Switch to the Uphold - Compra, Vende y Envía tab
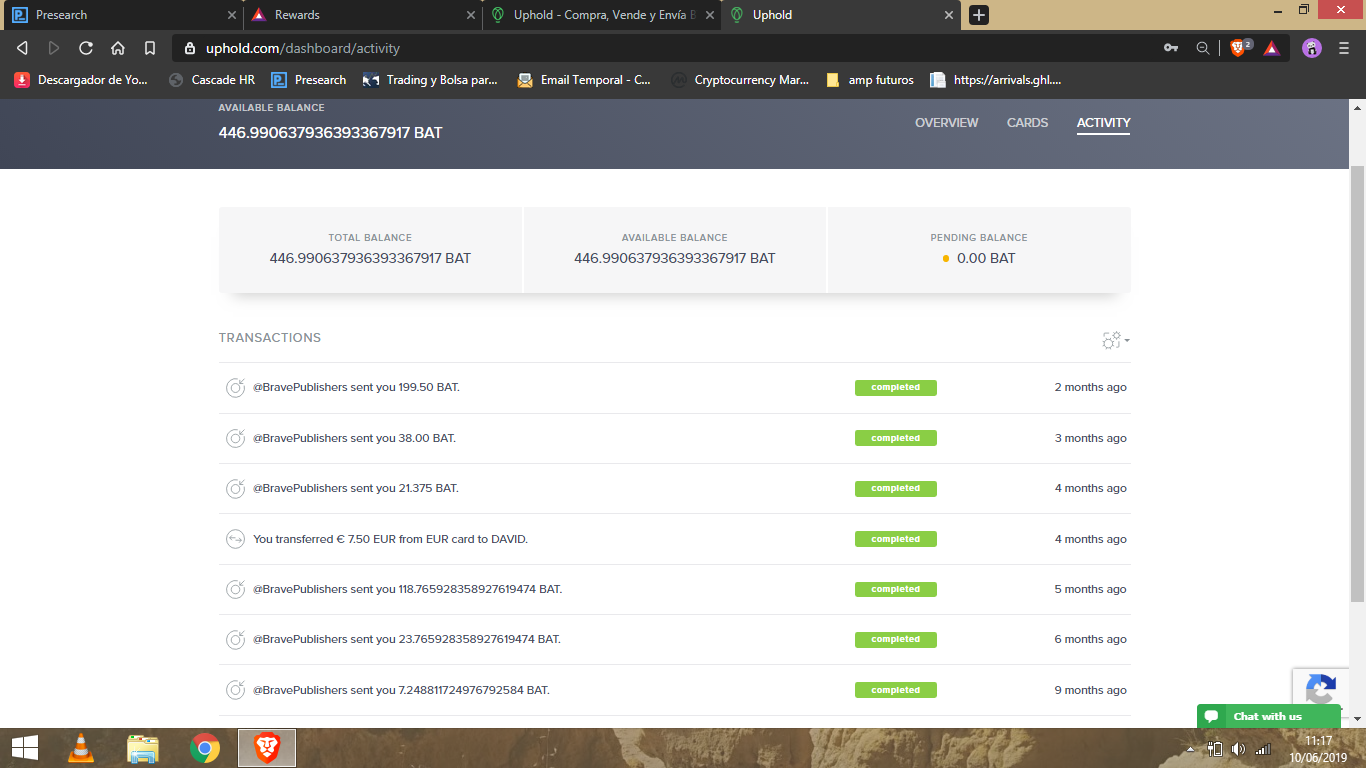 pyautogui.click(x=601, y=15)
